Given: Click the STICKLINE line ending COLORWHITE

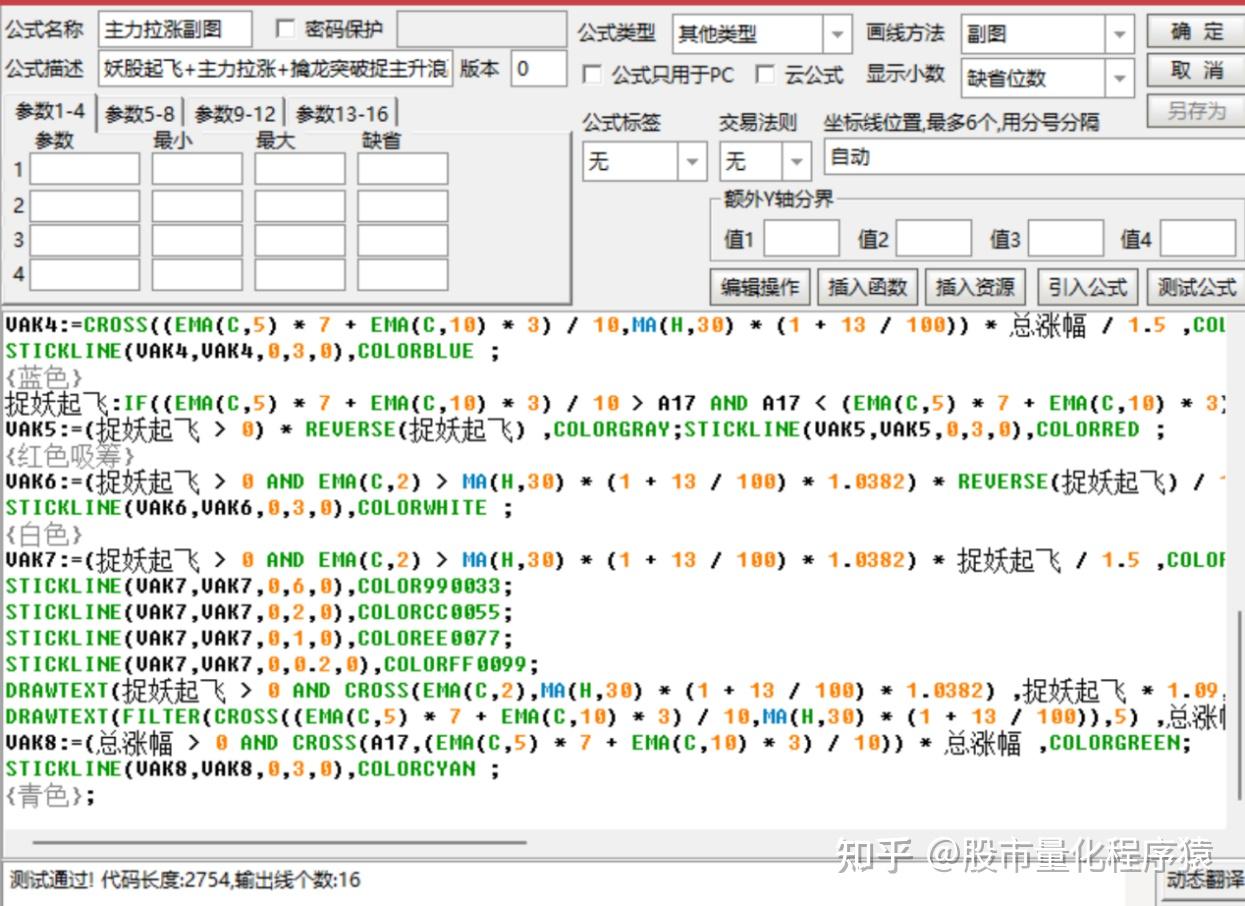Looking at the screenshot, I should pyautogui.click(x=259, y=508).
